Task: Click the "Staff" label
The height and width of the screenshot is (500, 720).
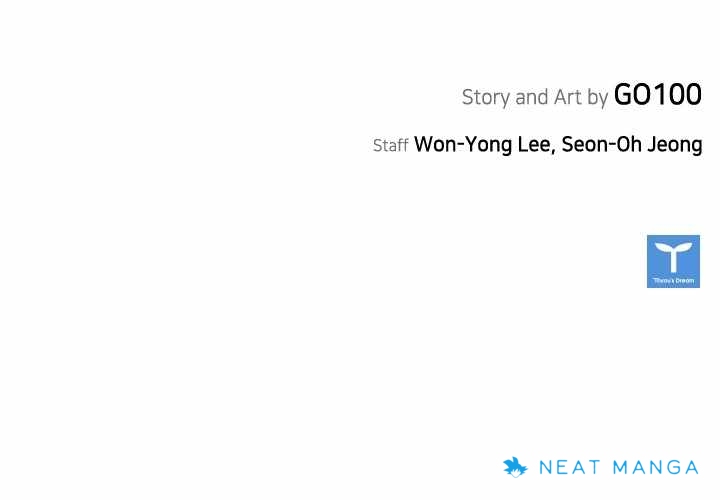Action: [390, 146]
